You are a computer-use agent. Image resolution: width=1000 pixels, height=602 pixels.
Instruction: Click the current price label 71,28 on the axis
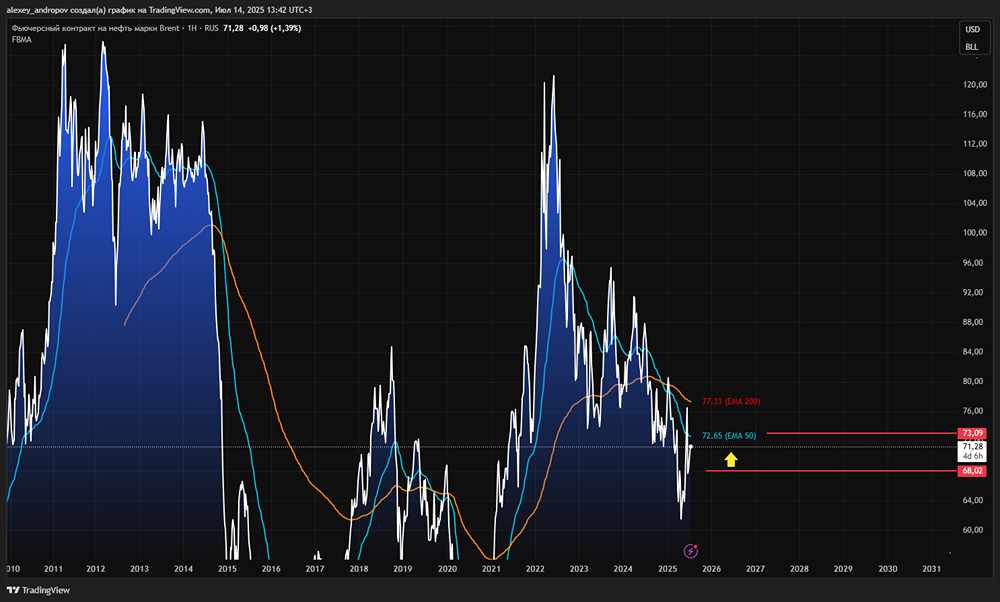[x=973, y=446]
